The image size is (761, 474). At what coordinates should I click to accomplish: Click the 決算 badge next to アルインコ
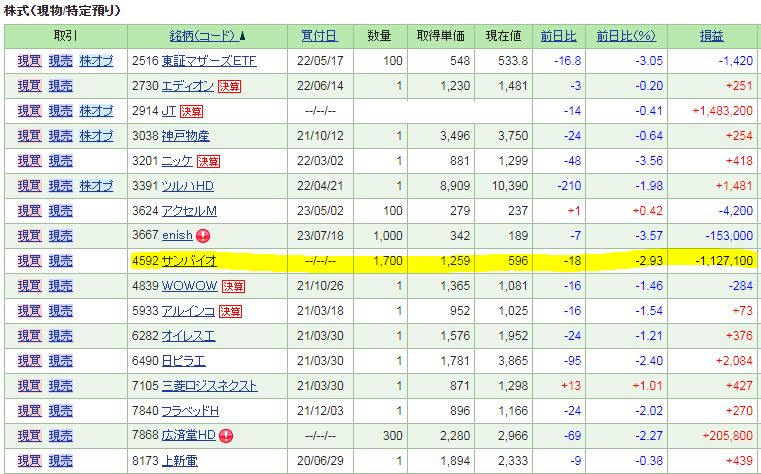[230, 311]
